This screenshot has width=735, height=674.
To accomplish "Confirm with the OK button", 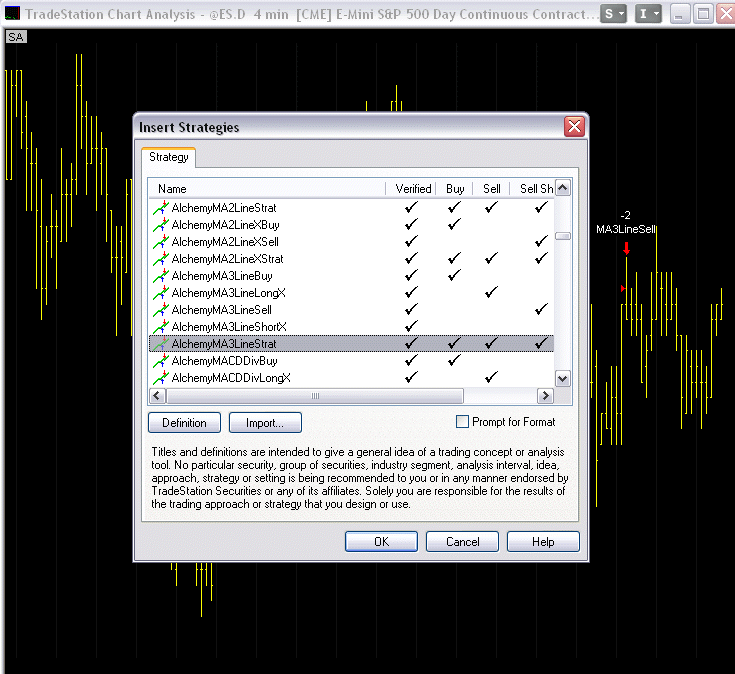I will coord(381,541).
